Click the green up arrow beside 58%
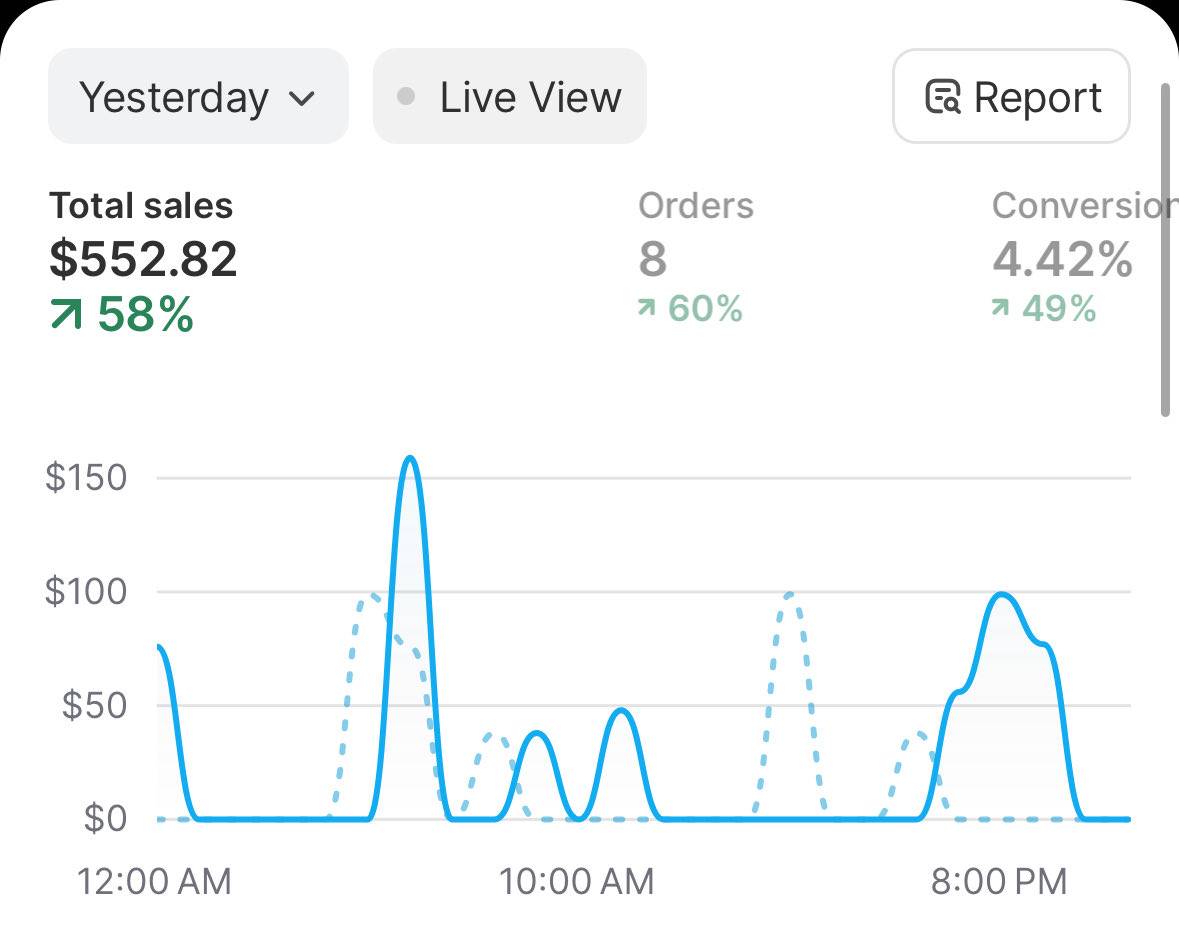The height and width of the screenshot is (927, 1179). pos(66,314)
